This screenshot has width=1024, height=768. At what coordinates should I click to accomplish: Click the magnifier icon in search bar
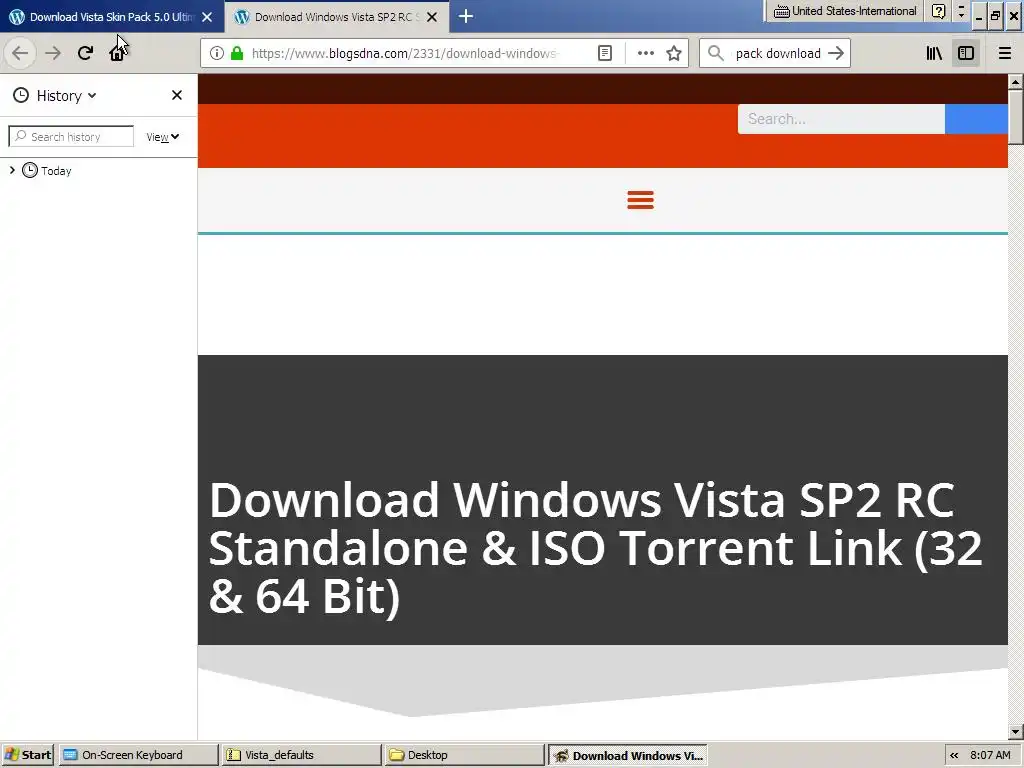(x=716, y=53)
